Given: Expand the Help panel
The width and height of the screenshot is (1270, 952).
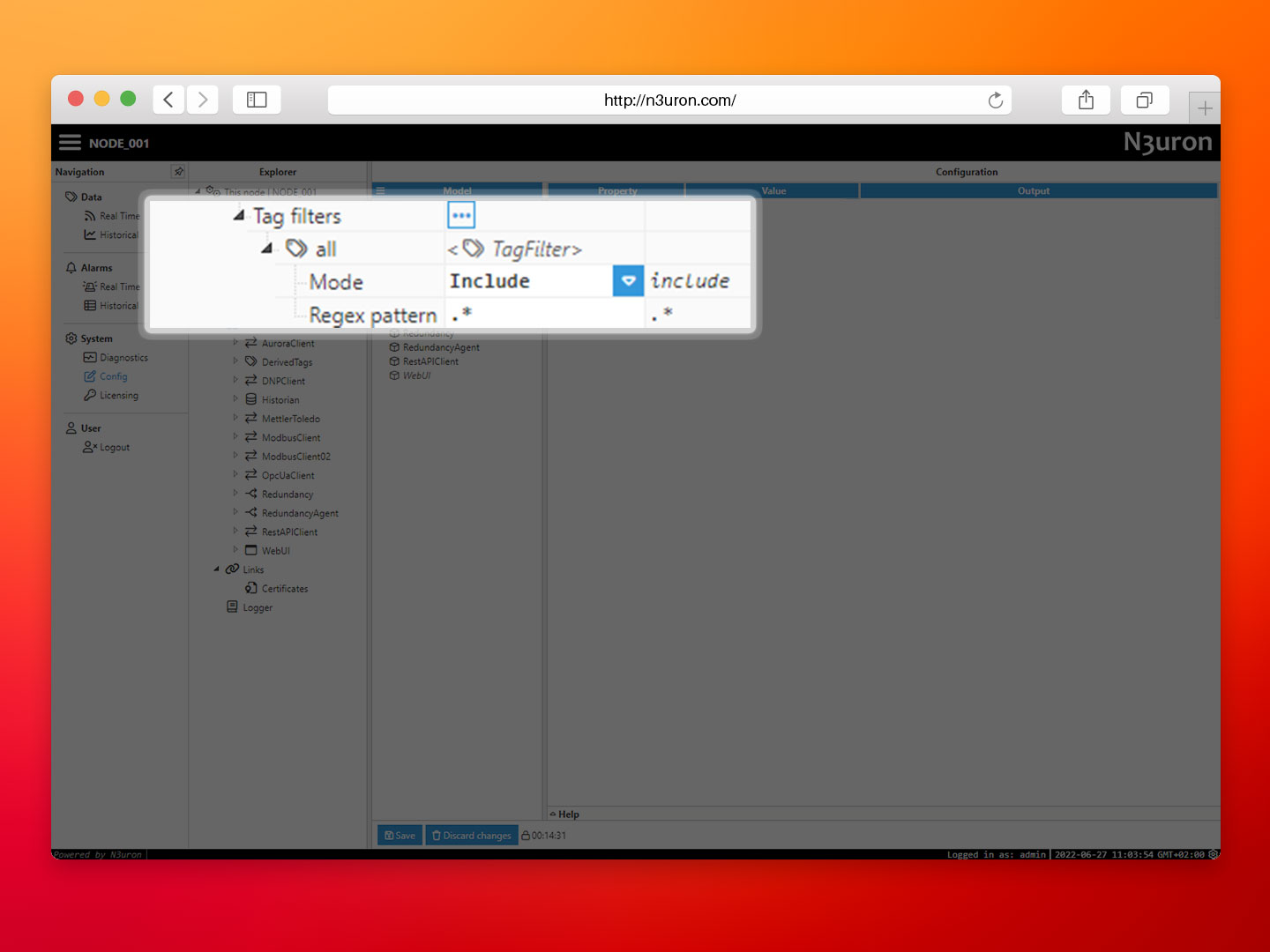Looking at the screenshot, I should pos(564,814).
